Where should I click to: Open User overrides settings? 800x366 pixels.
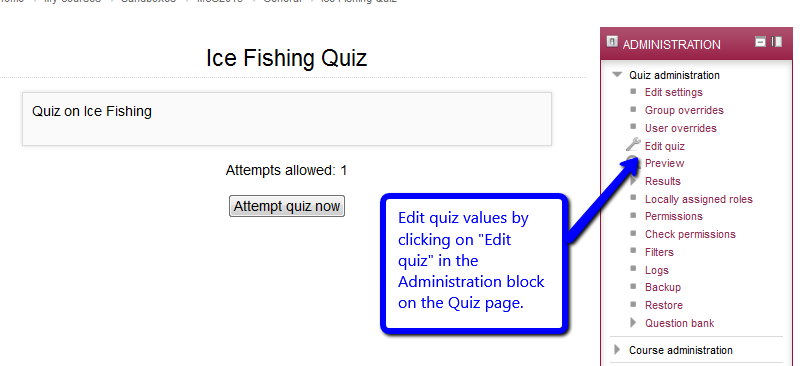681,128
